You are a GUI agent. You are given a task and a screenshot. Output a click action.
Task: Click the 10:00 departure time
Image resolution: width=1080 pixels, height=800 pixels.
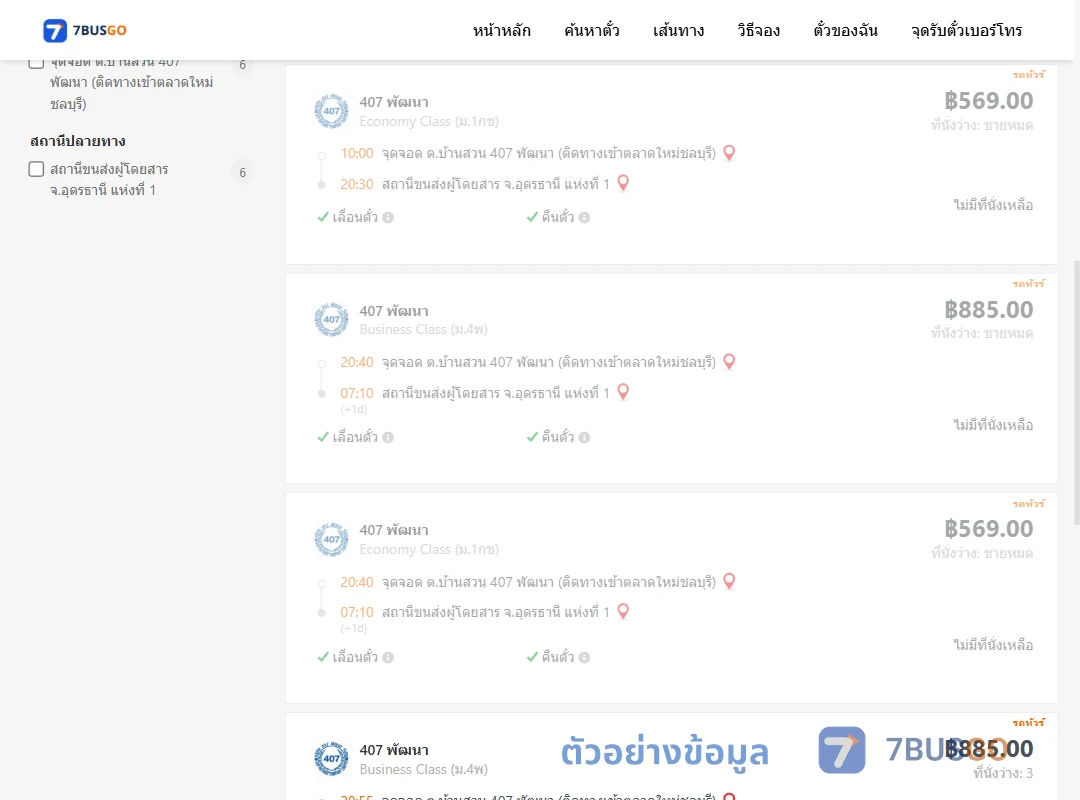(x=357, y=153)
